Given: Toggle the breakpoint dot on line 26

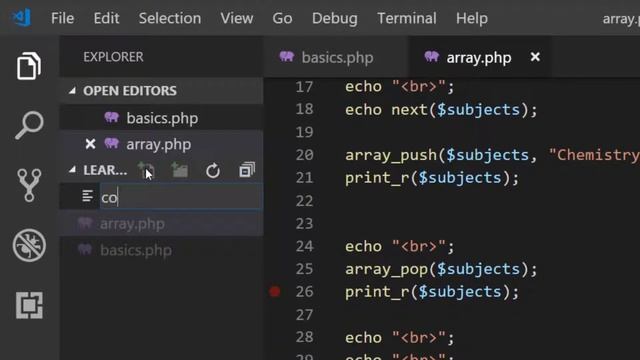Looking at the screenshot, I should click(x=275, y=291).
